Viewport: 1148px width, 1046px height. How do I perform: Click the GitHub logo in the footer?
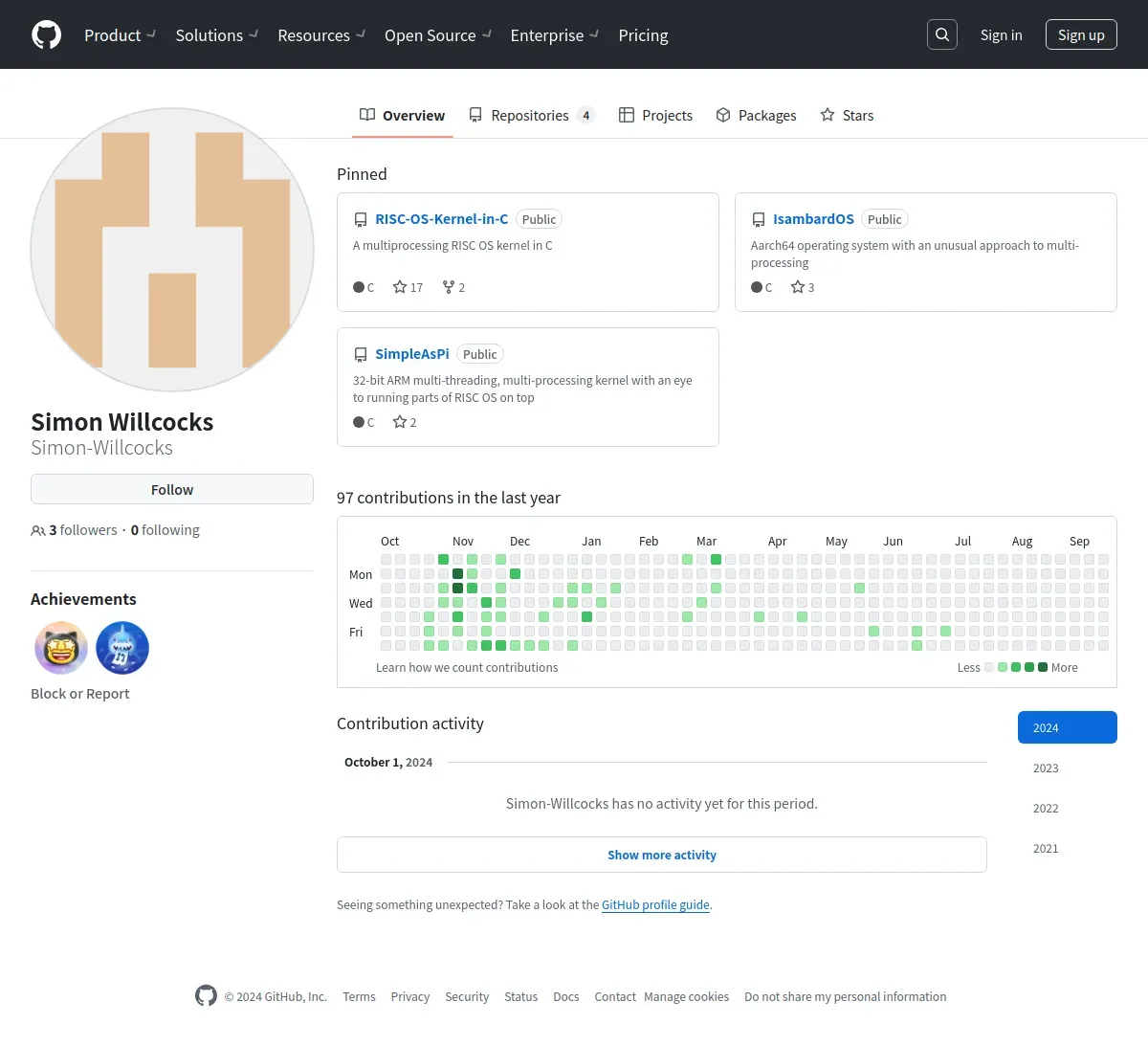click(x=206, y=996)
